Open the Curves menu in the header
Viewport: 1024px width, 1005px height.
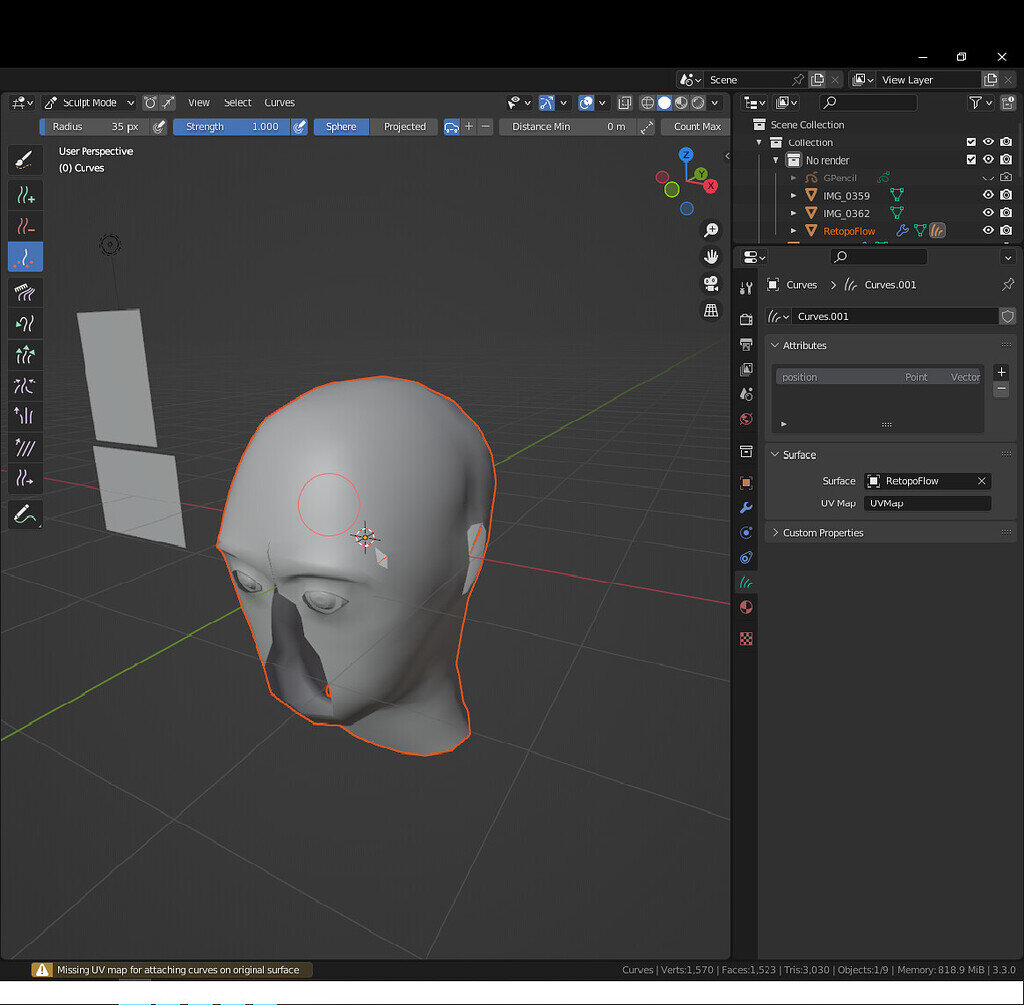(x=279, y=102)
